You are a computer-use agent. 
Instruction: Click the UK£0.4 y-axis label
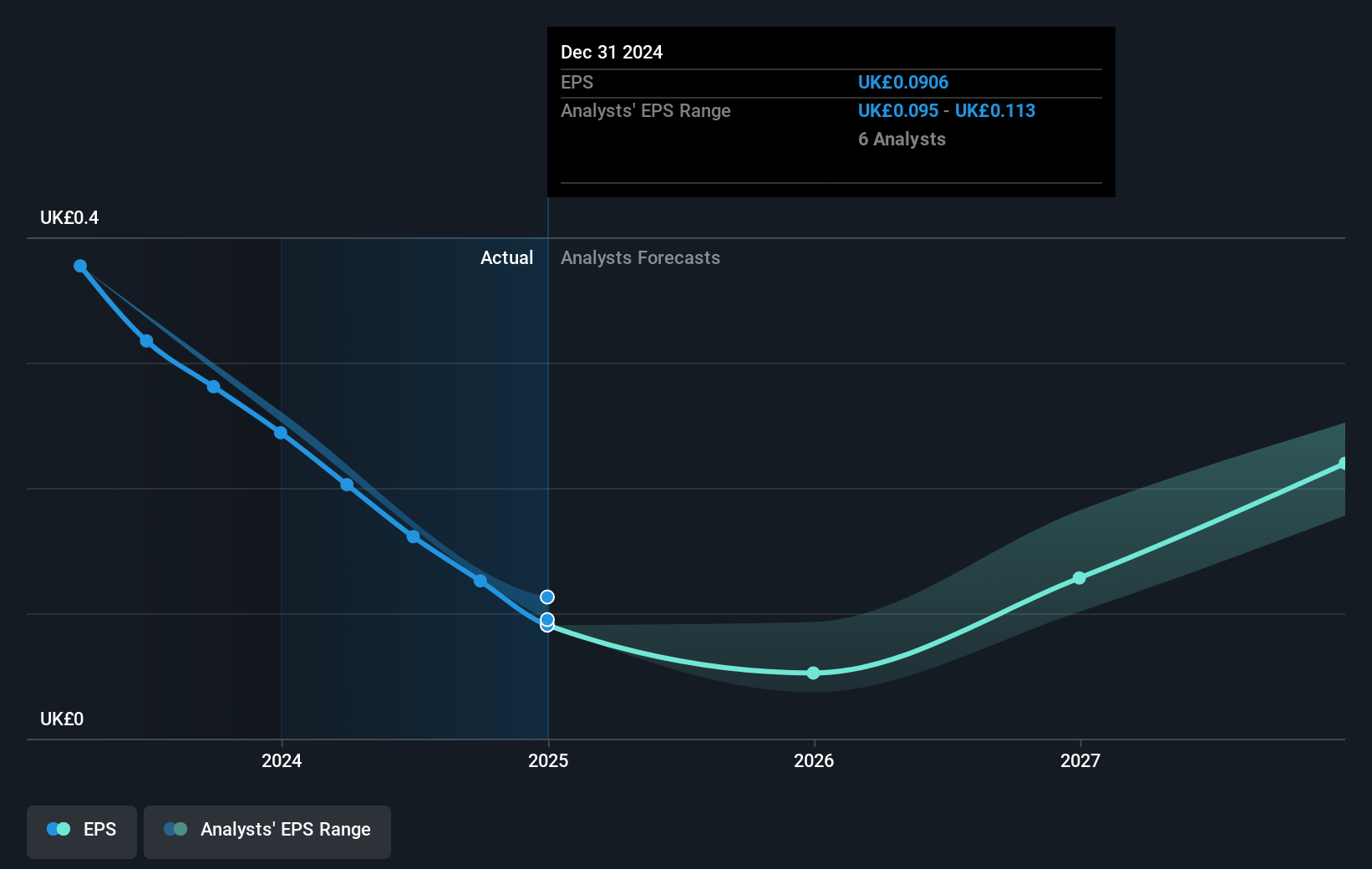pyautogui.click(x=69, y=218)
